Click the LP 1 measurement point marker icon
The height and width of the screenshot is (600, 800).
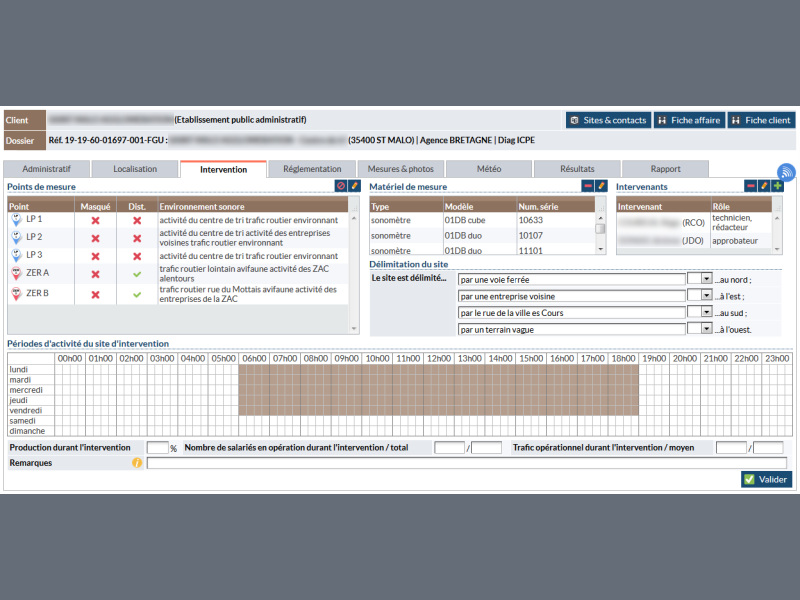[x=16, y=220]
